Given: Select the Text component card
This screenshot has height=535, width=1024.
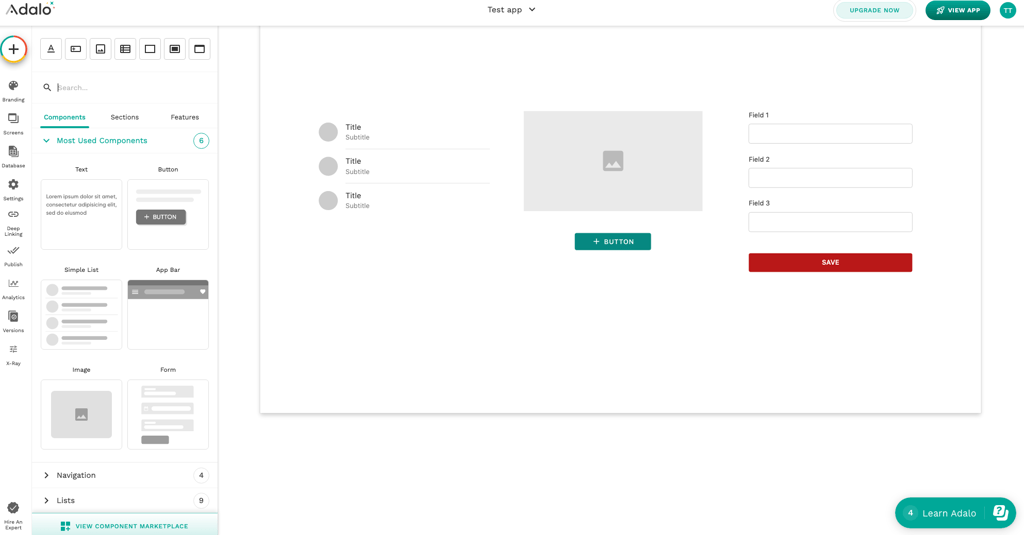Looking at the screenshot, I should click(x=82, y=214).
